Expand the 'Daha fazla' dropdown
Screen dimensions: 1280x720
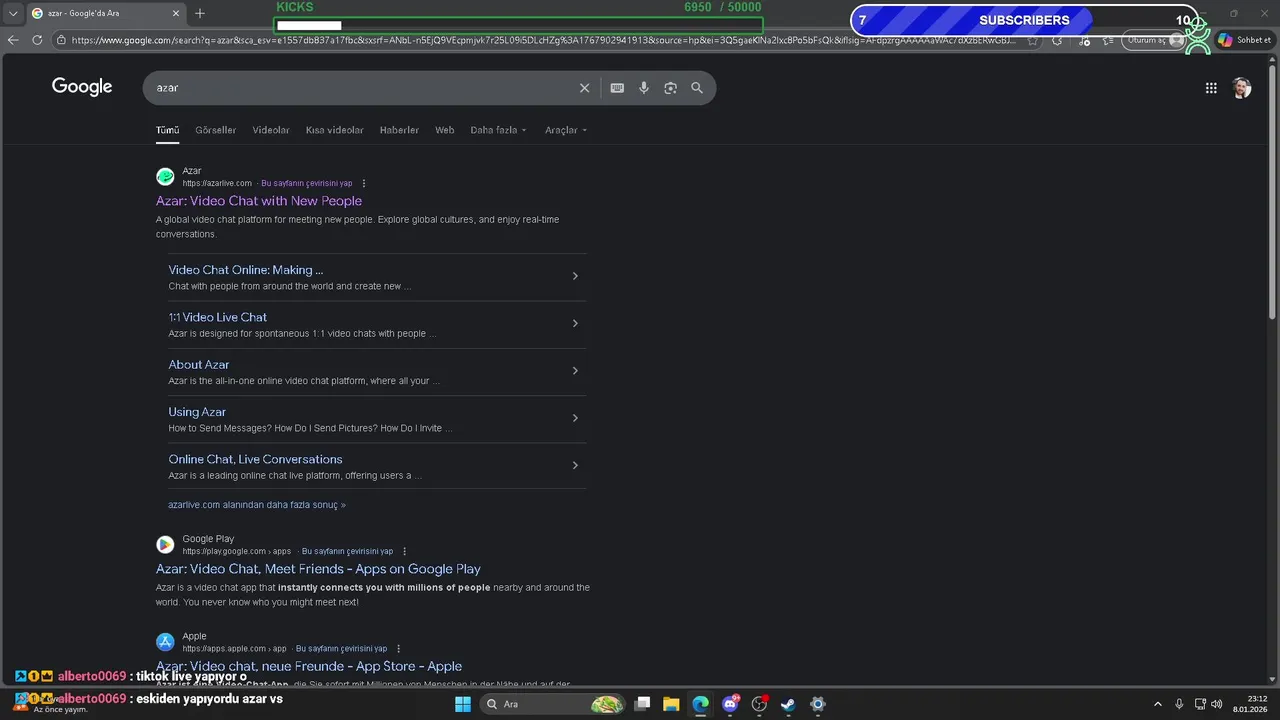pyautogui.click(x=498, y=130)
